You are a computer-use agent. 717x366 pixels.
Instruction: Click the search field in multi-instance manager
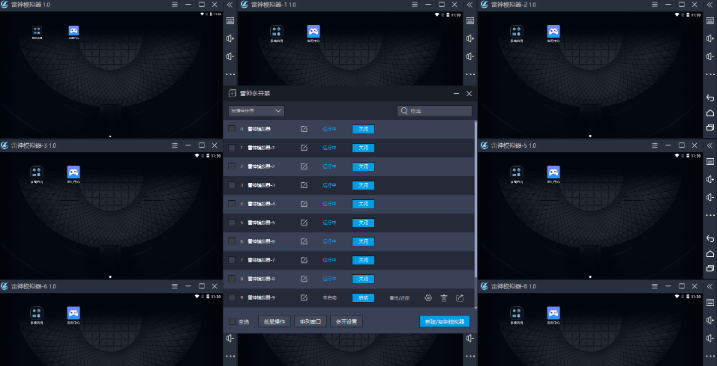tap(434, 111)
